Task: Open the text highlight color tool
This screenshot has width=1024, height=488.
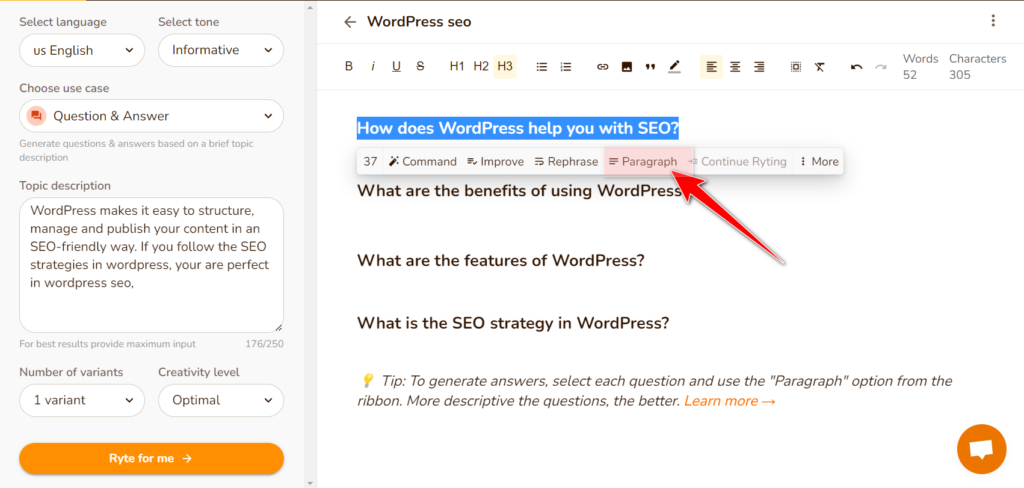Action: point(674,67)
